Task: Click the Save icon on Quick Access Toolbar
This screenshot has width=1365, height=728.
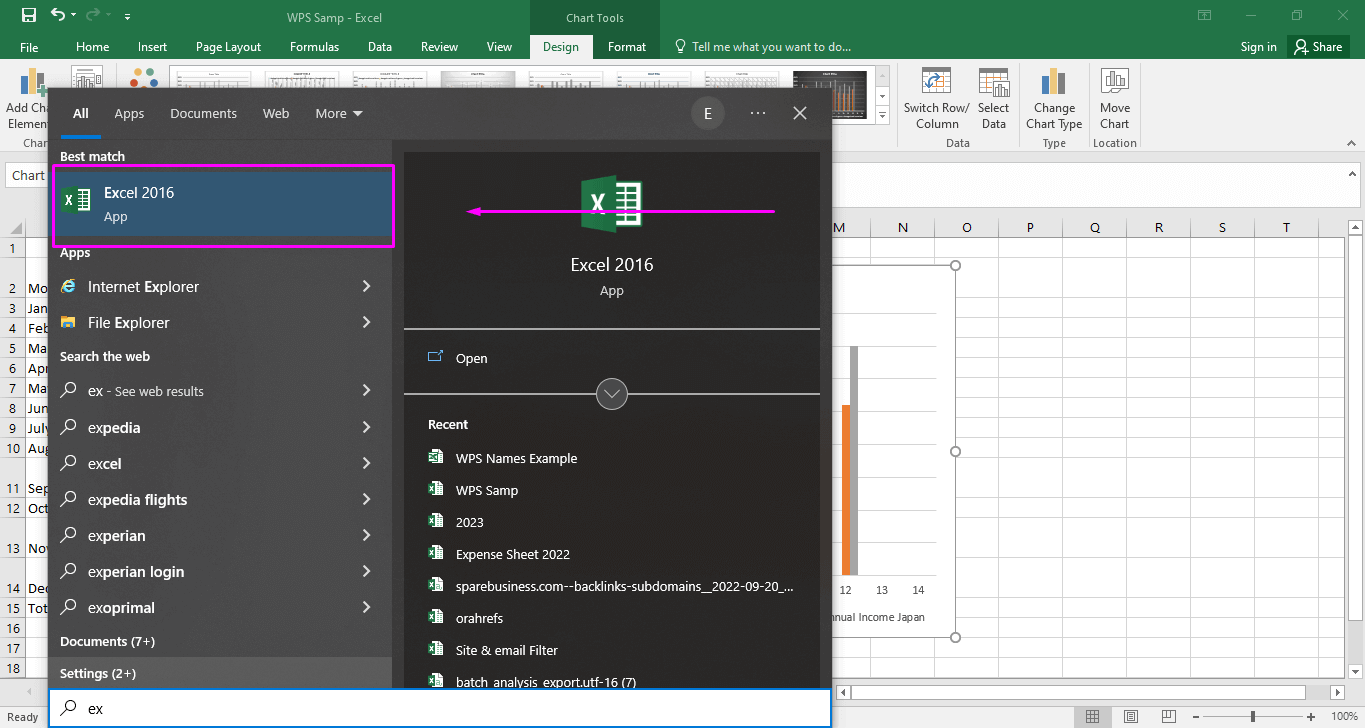Action: point(27,15)
